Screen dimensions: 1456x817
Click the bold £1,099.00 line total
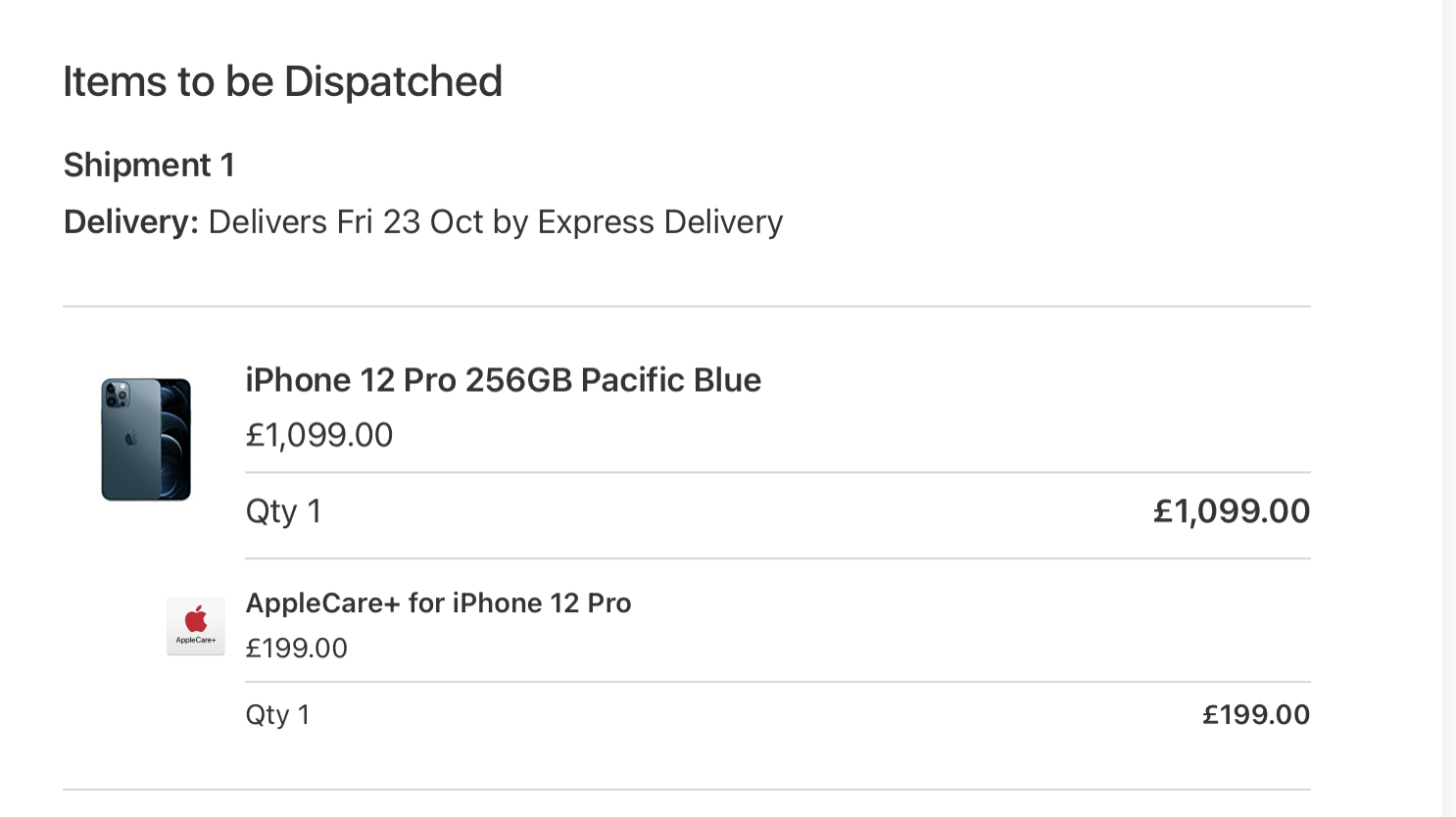point(1232,511)
